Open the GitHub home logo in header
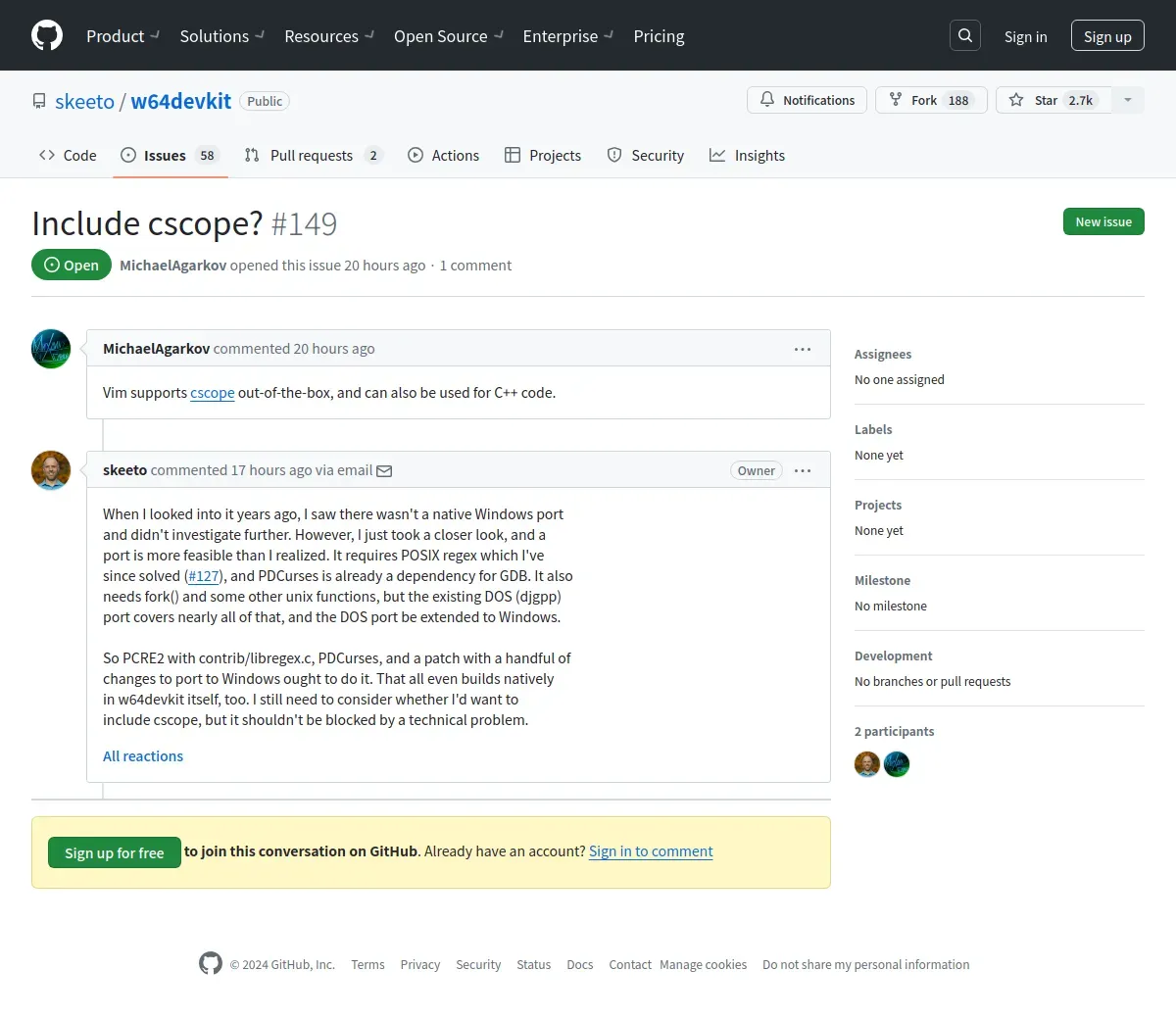This screenshot has height=1020, width=1176. point(47,35)
